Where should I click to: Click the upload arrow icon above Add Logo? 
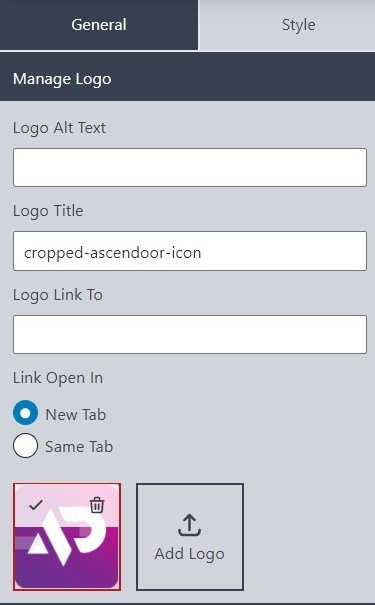[189, 525]
